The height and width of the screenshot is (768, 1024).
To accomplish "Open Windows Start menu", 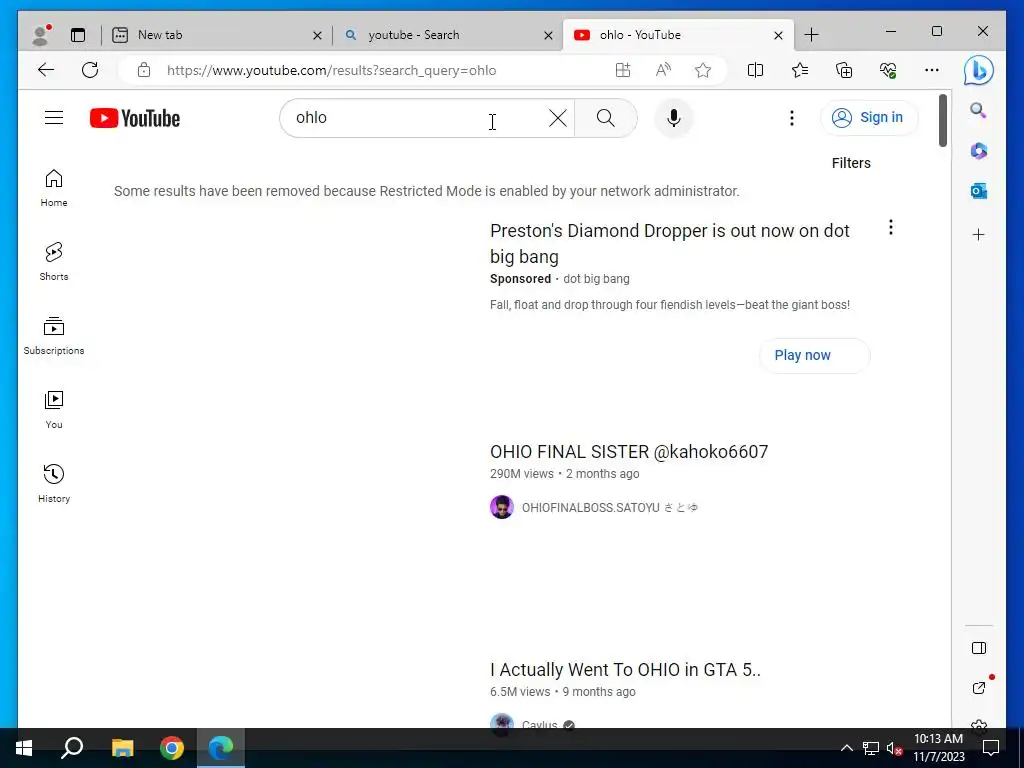I will (24, 748).
